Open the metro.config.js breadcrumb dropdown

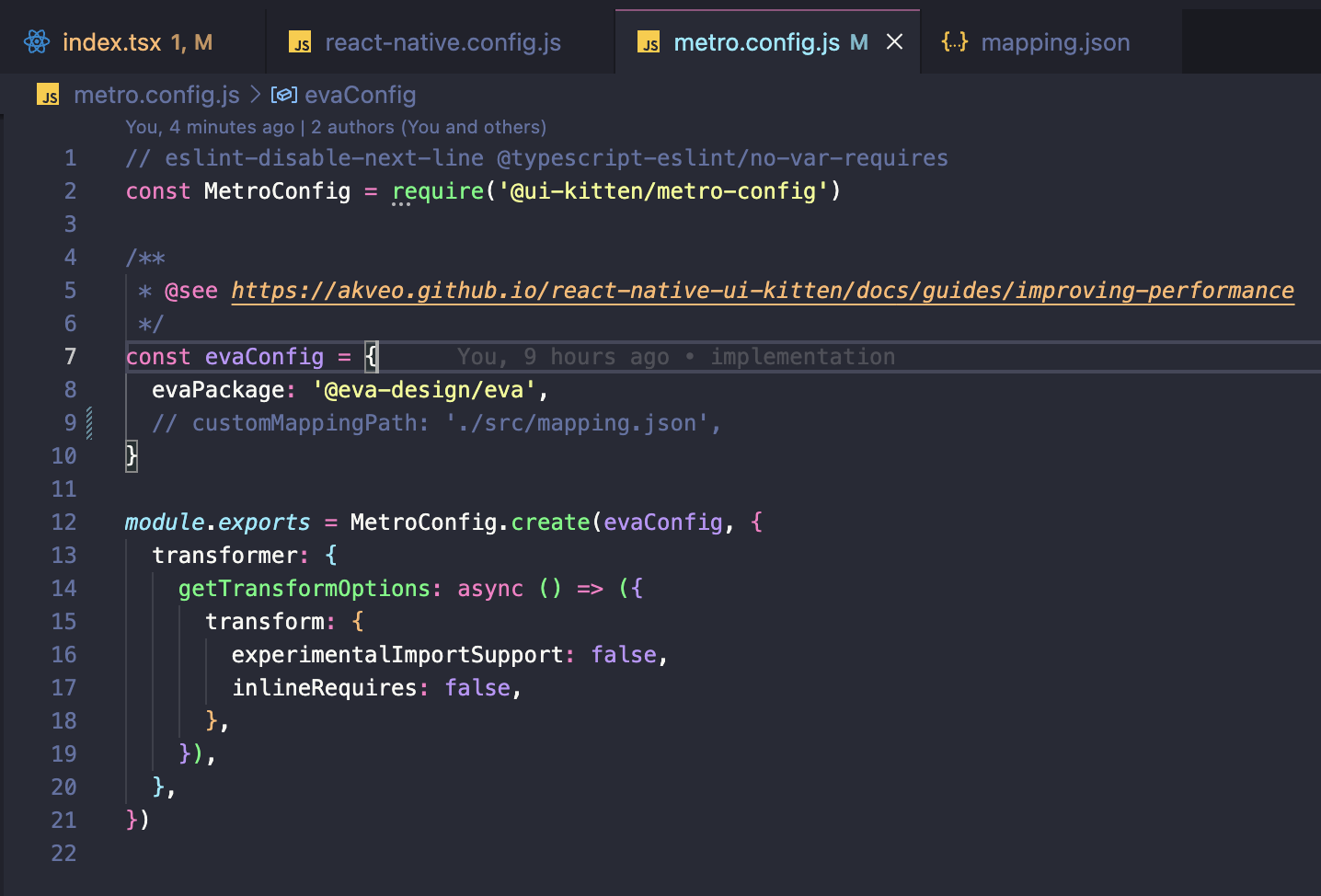tap(156, 95)
